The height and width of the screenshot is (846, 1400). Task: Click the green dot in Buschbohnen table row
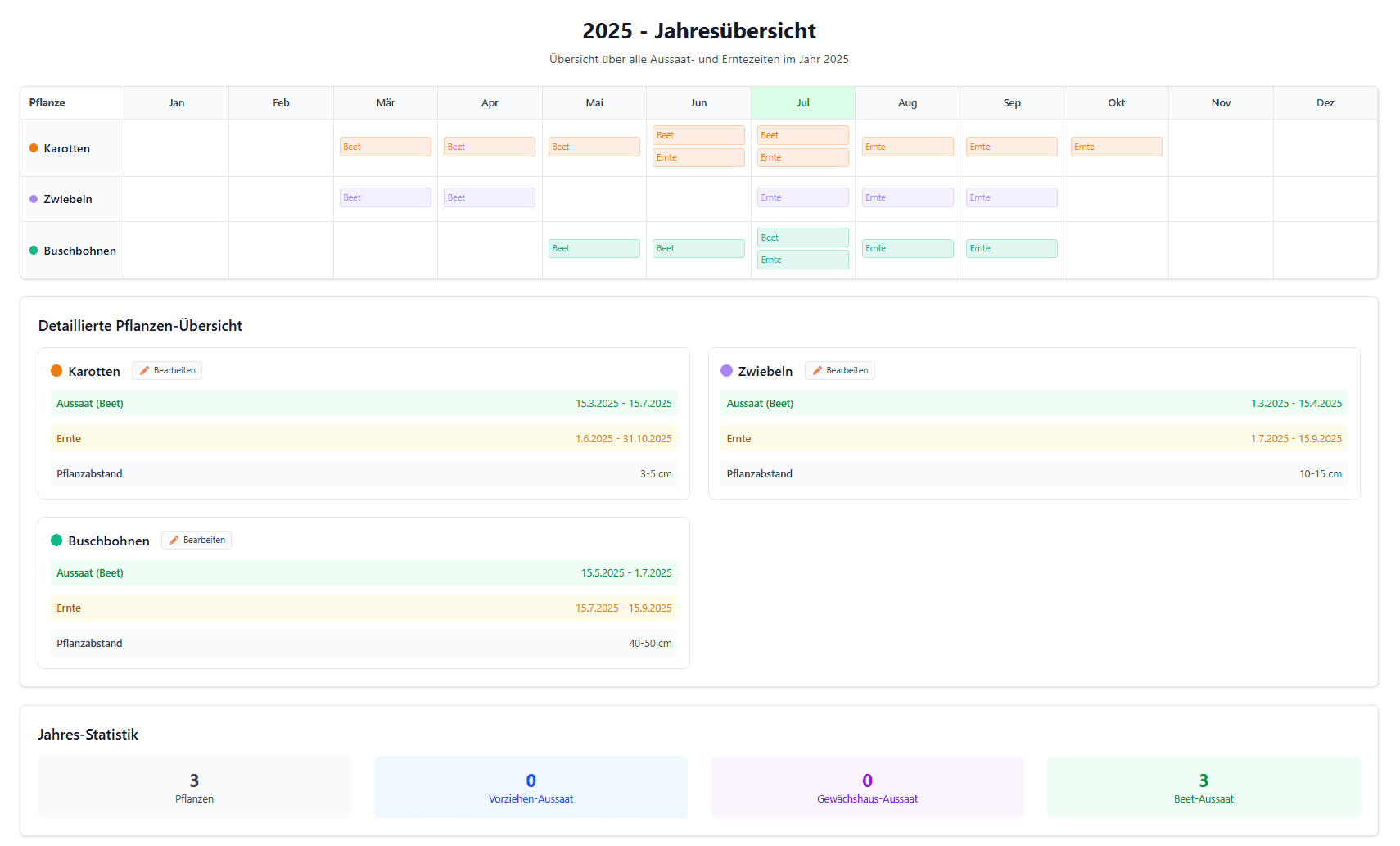click(x=34, y=251)
